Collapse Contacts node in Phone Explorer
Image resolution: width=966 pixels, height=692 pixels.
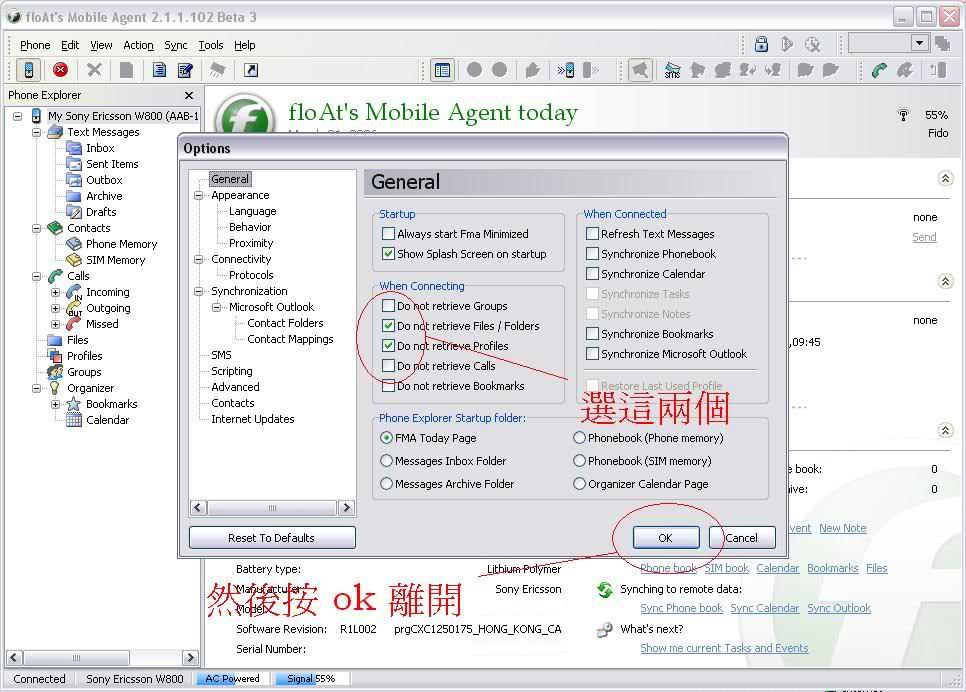pyautogui.click(x=36, y=228)
